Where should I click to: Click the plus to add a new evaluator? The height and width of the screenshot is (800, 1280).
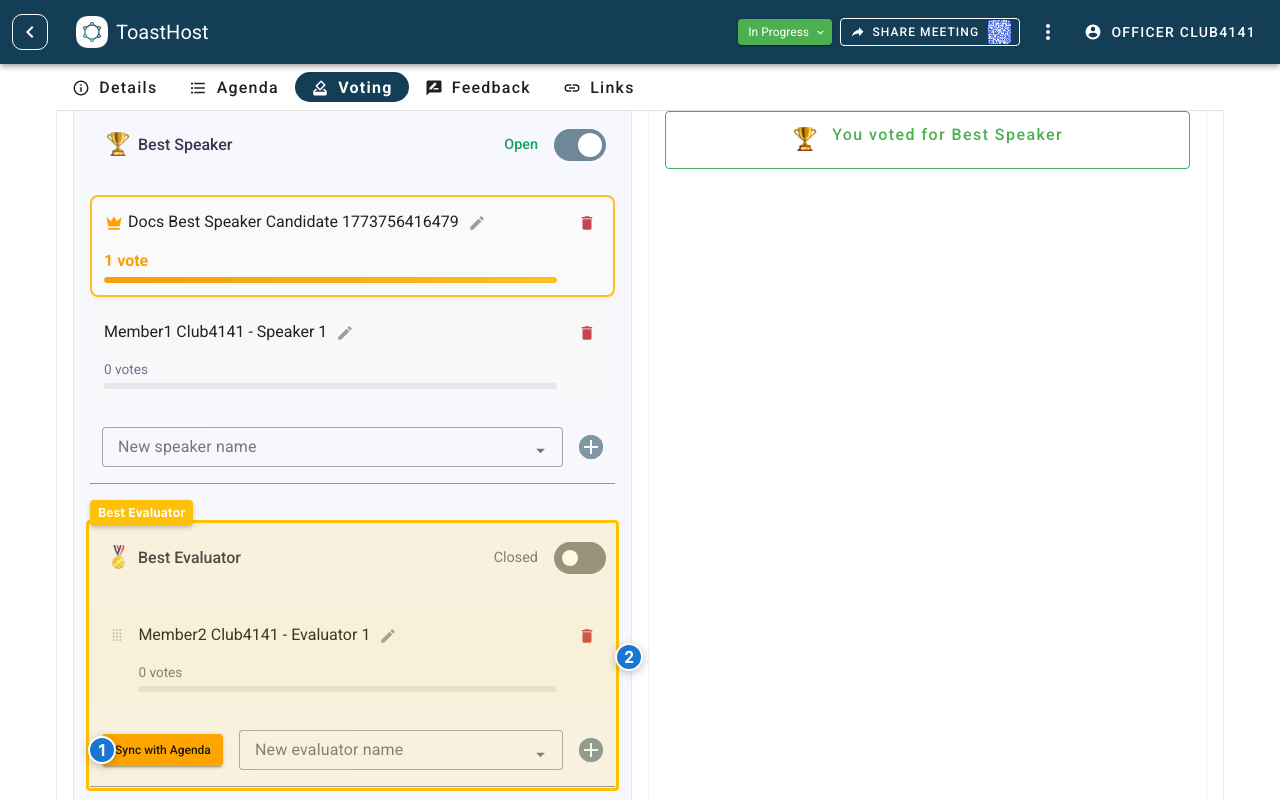click(590, 749)
